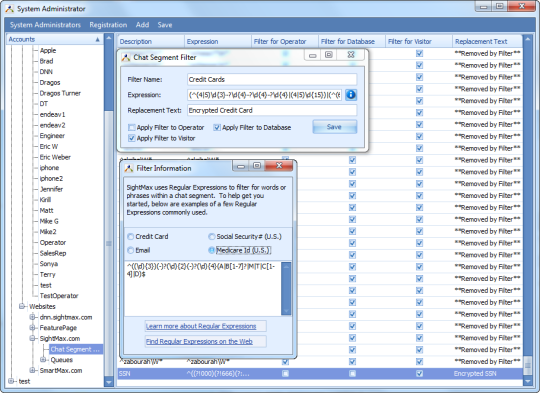Expand the SmartMax.com tree node
Viewport: 540px width, 393px height.
[x=32, y=370]
